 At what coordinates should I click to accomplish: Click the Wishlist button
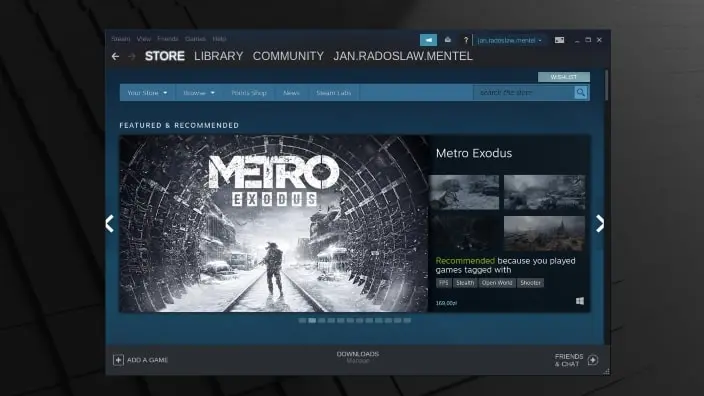pyautogui.click(x=564, y=77)
